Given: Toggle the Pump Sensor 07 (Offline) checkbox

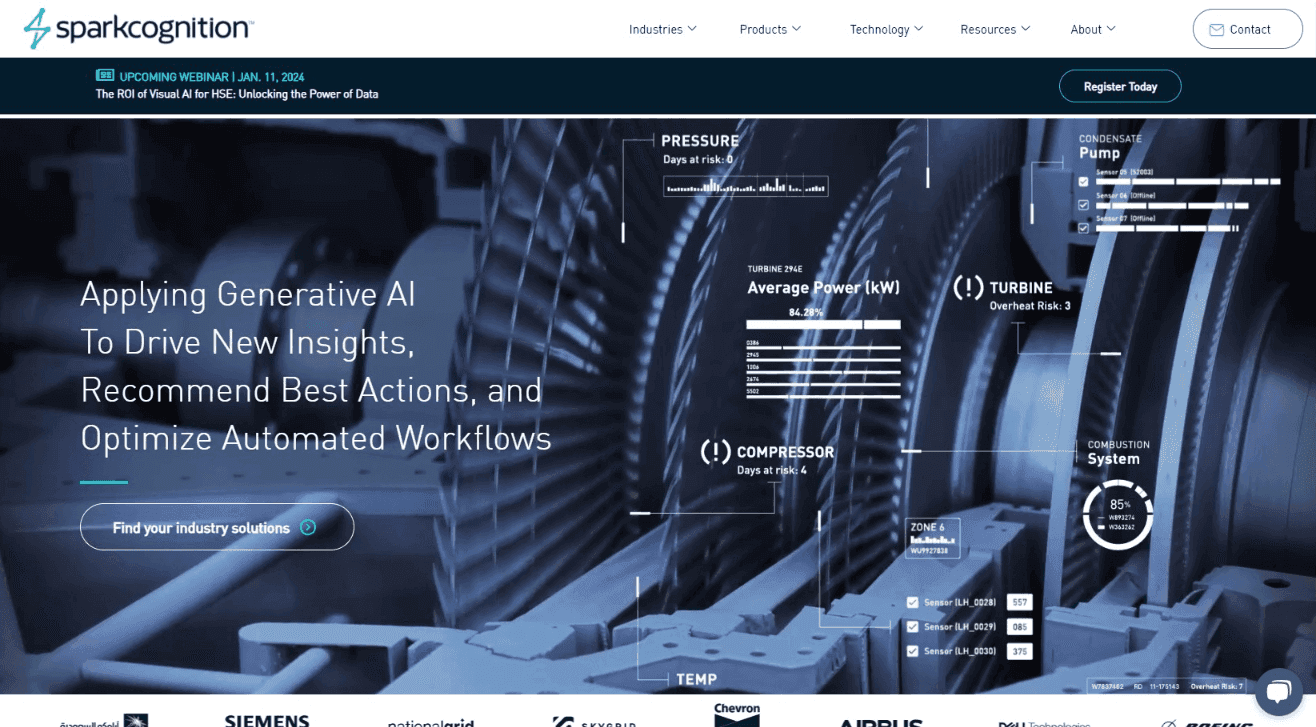Looking at the screenshot, I should click(1083, 228).
